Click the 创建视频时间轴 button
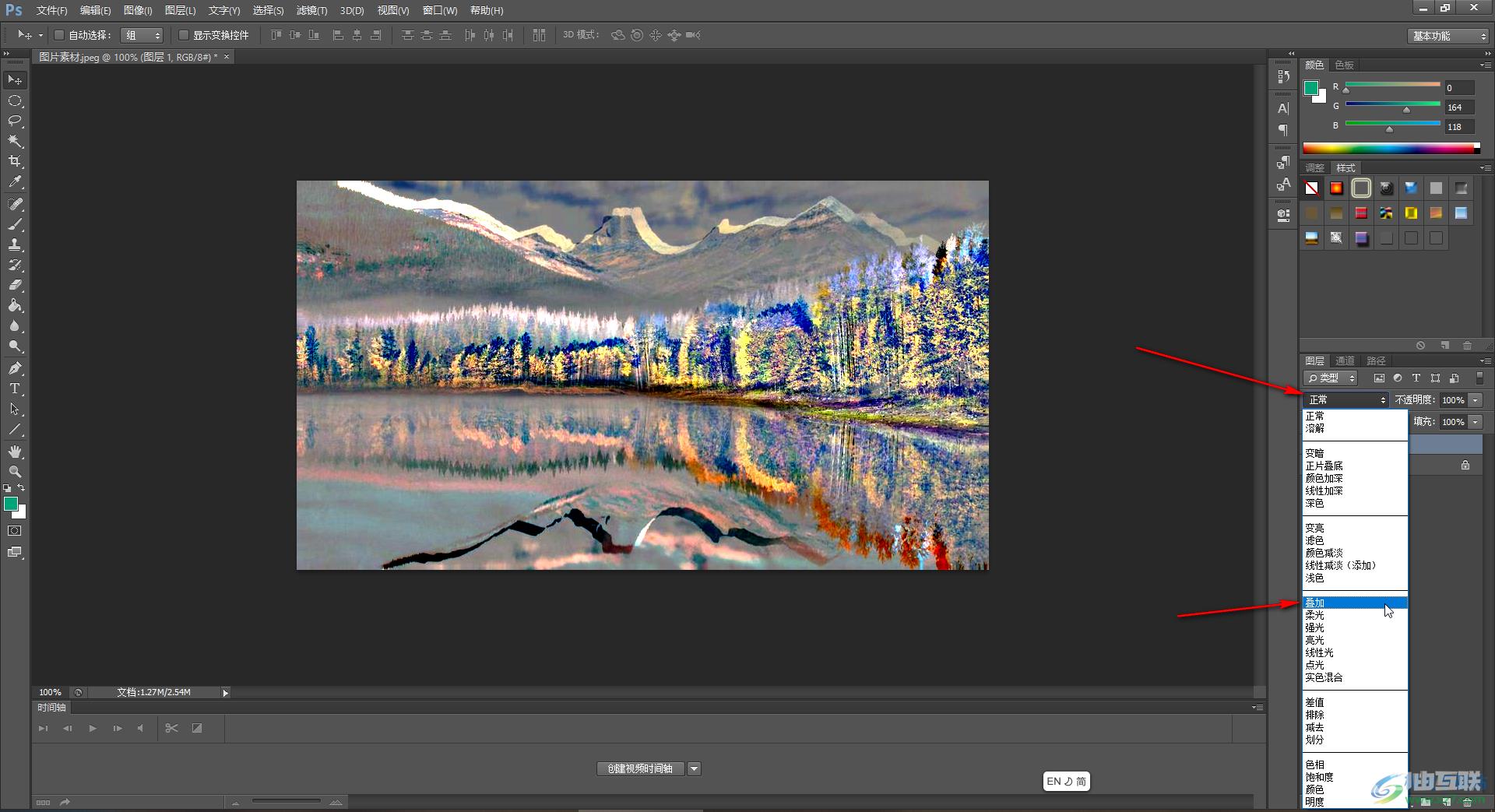 641,769
